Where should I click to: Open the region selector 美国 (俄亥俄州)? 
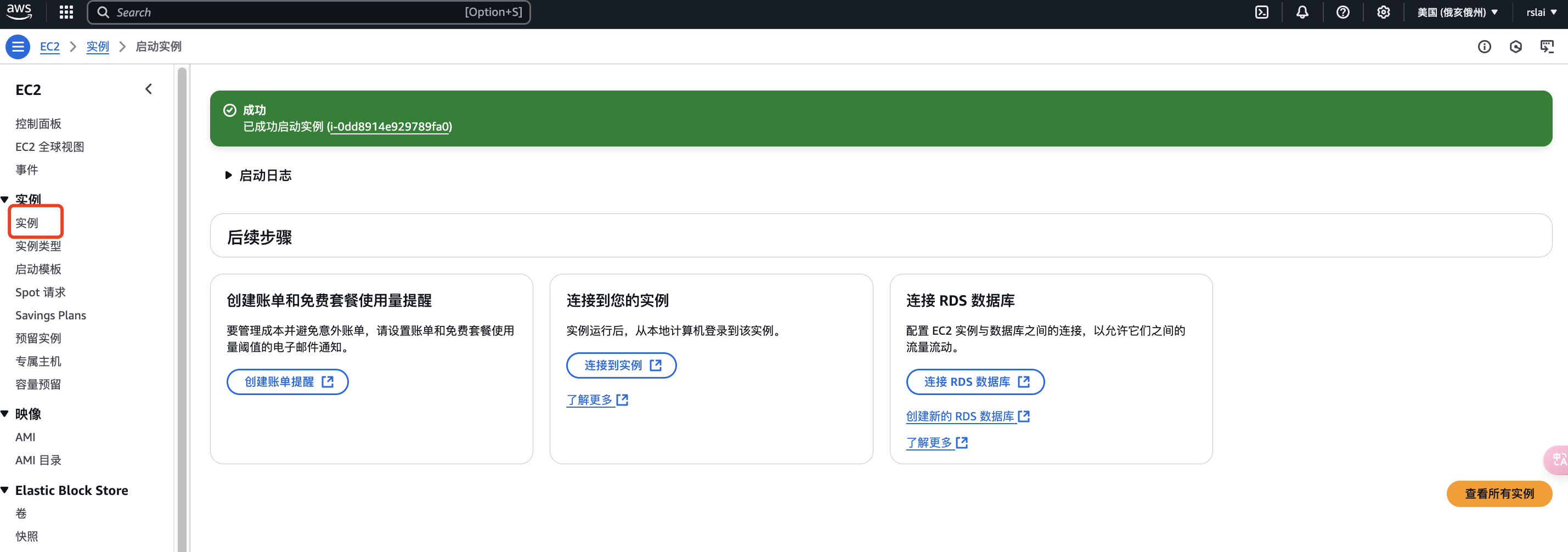click(x=1457, y=12)
